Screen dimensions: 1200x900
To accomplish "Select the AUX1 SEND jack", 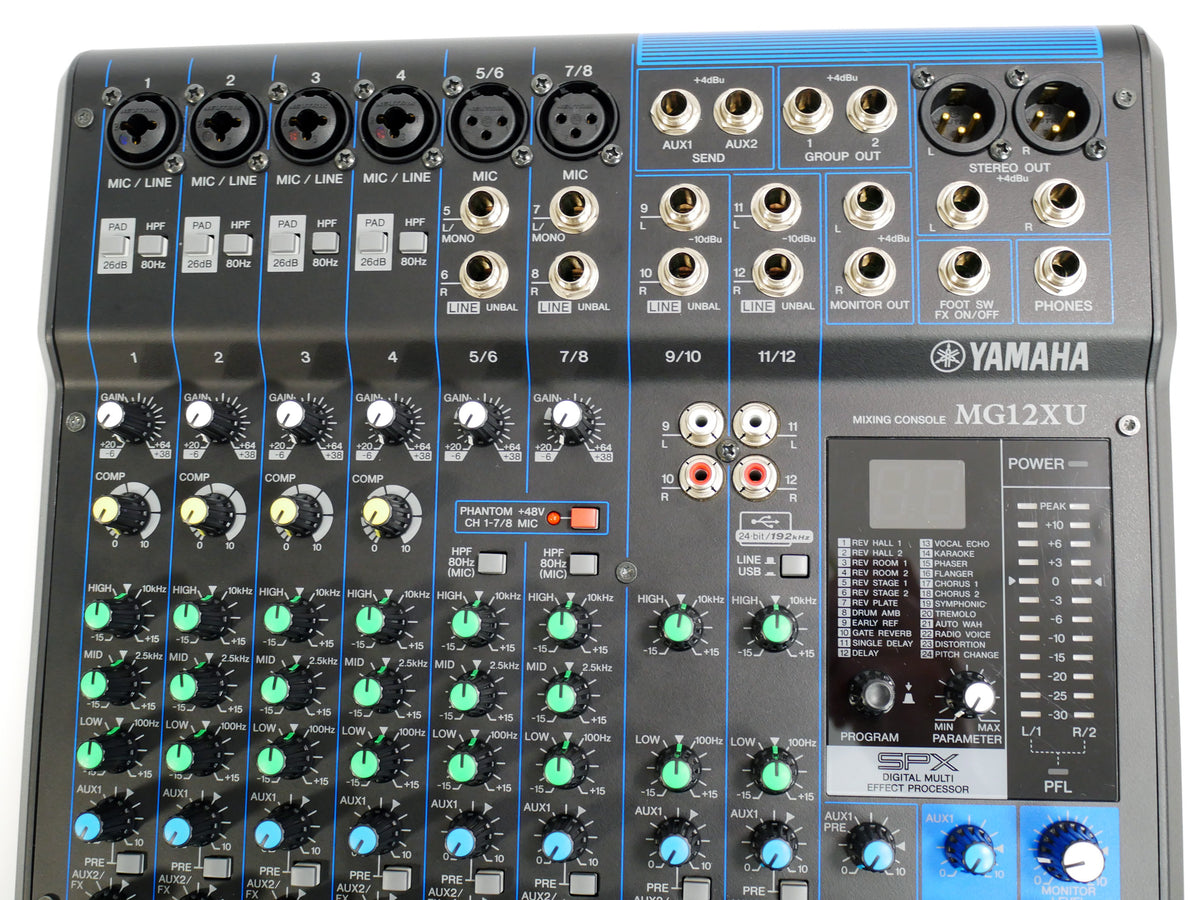I will click(676, 111).
